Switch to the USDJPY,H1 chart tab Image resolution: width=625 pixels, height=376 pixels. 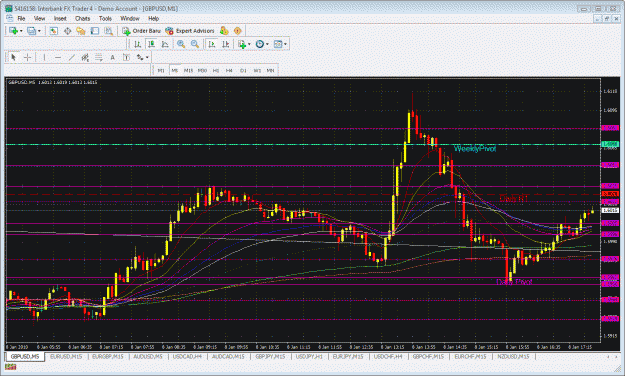point(309,356)
